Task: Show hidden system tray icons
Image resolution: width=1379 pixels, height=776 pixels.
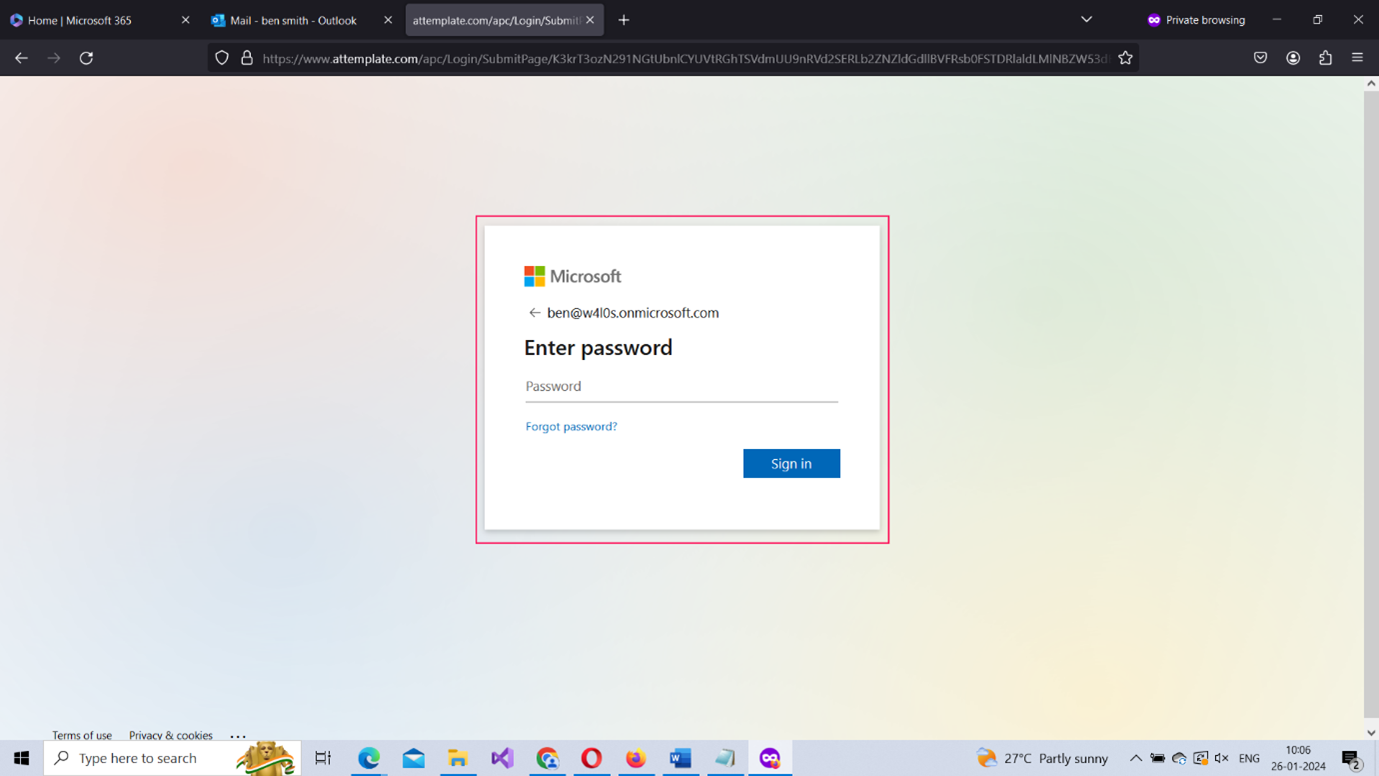Action: [1135, 758]
